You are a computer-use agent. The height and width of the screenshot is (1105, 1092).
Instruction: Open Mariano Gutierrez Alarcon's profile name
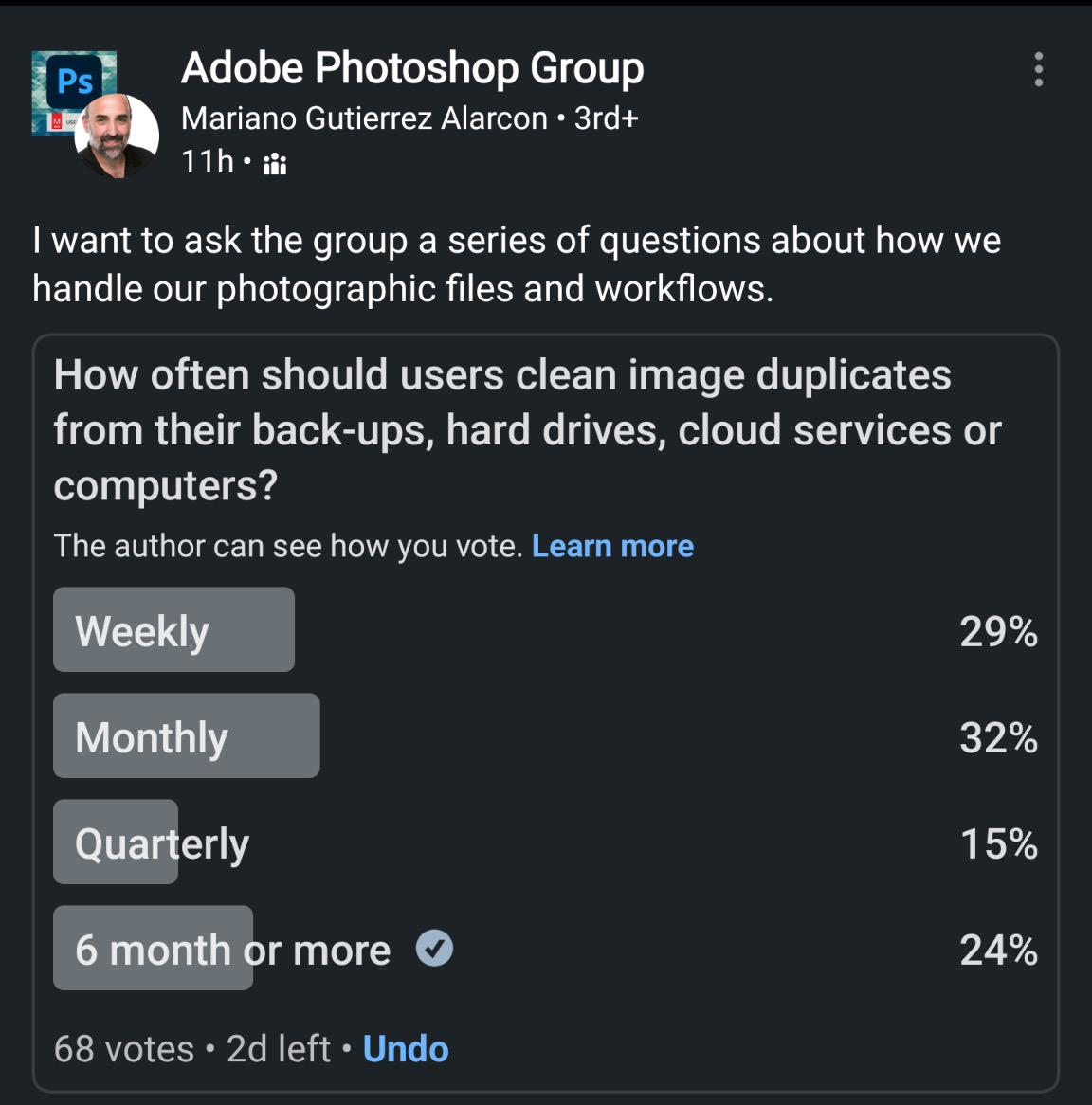coord(364,118)
